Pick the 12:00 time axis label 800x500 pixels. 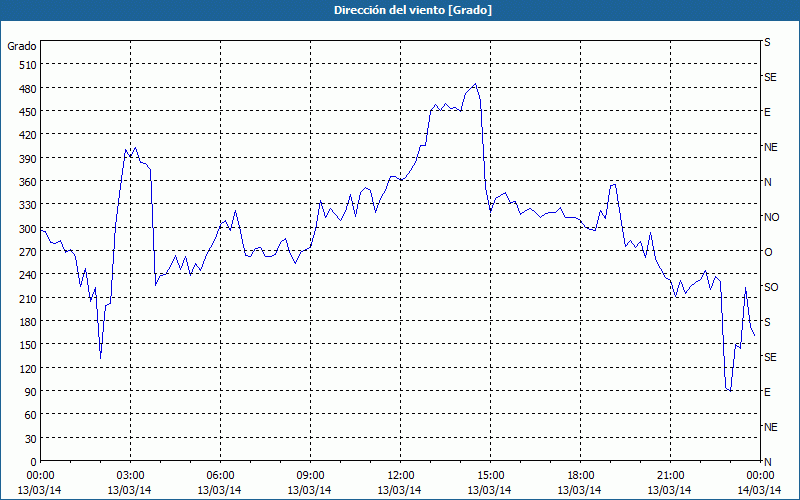400,476
